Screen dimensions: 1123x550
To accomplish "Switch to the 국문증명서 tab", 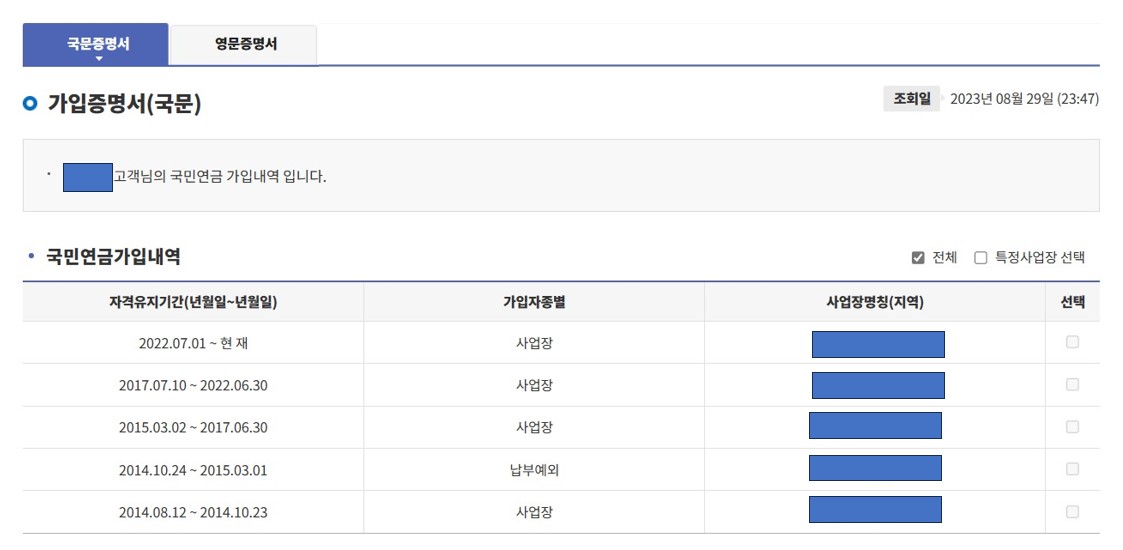I will point(96,44).
